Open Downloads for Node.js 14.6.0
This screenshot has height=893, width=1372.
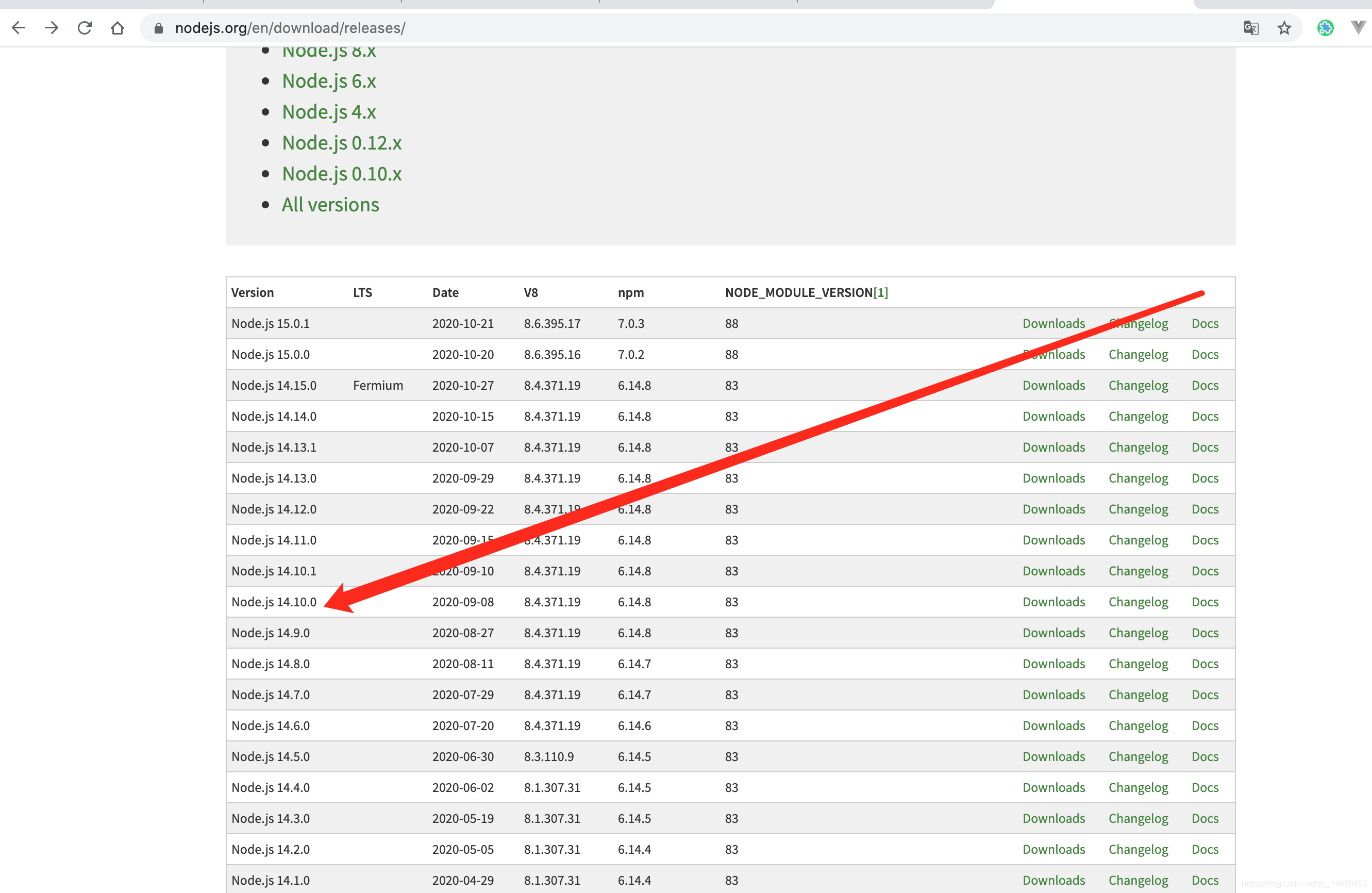point(1054,726)
